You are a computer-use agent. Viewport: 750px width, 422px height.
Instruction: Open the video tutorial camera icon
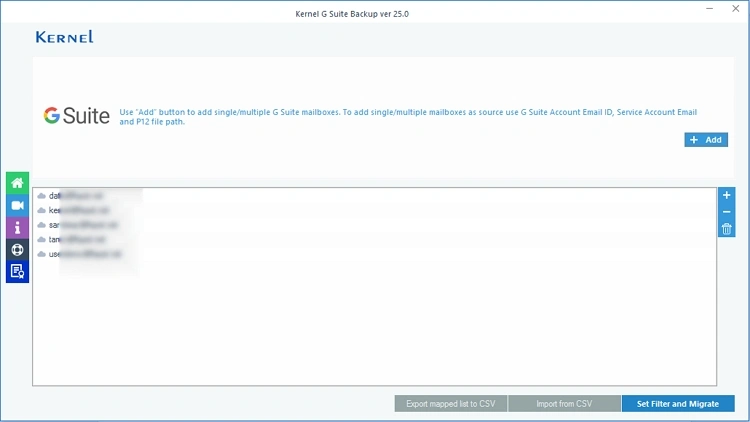click(17, 205)
